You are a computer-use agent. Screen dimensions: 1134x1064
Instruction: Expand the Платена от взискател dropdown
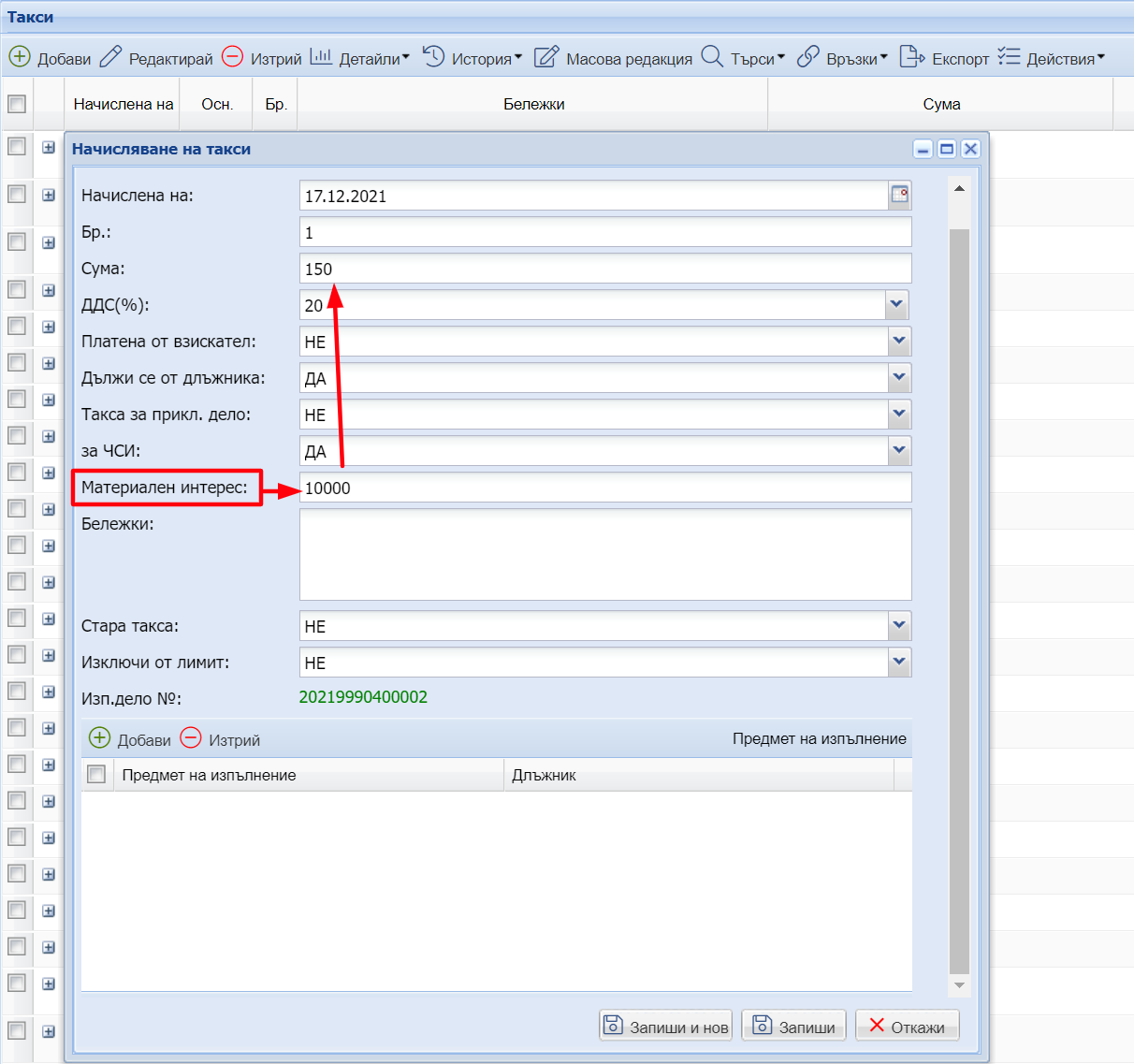(x=898, y=341)
